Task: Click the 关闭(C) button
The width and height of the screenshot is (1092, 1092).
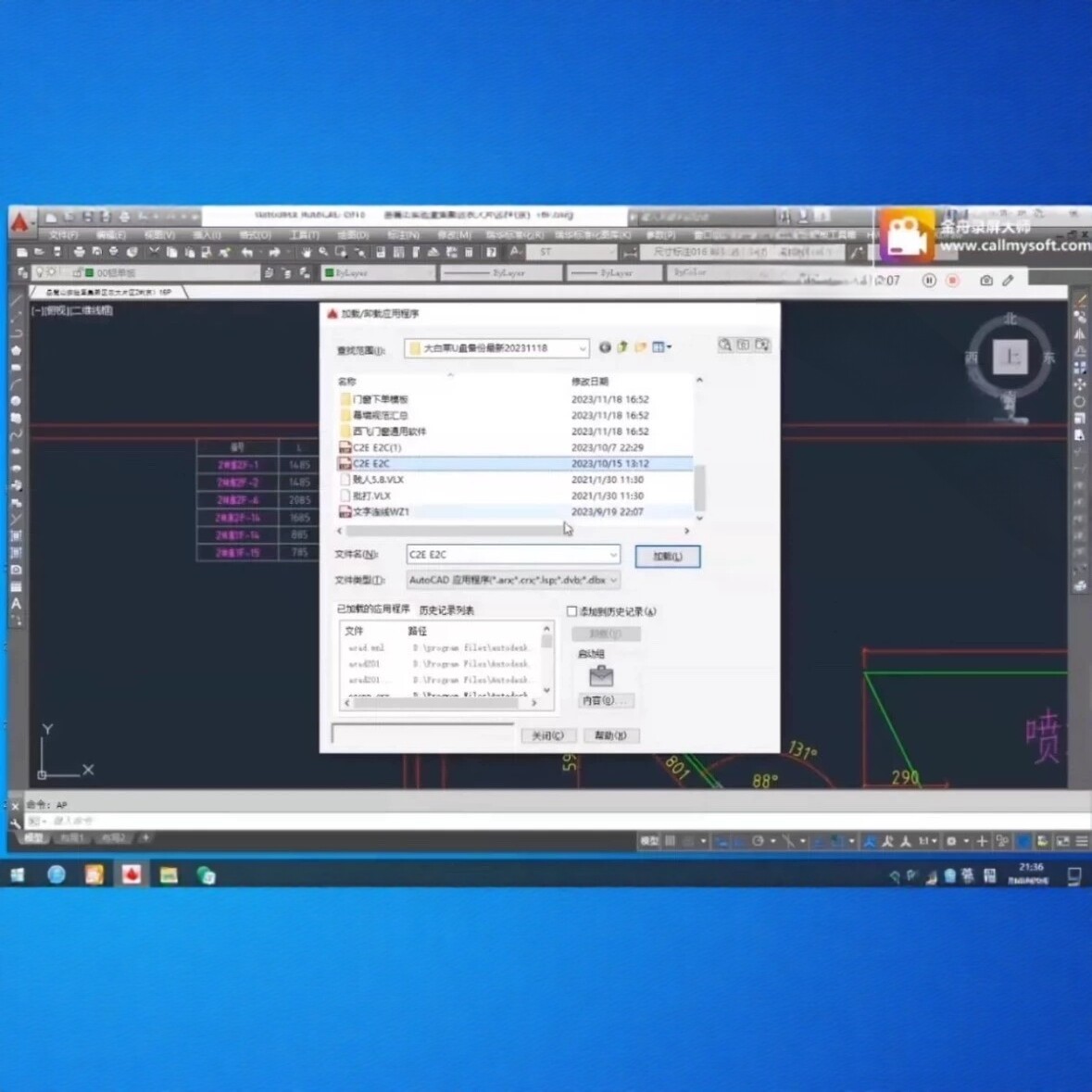Action: (x=548, y=735)
